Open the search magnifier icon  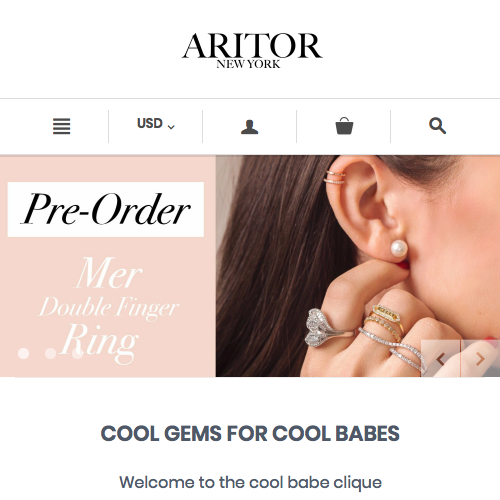point(437,126)
